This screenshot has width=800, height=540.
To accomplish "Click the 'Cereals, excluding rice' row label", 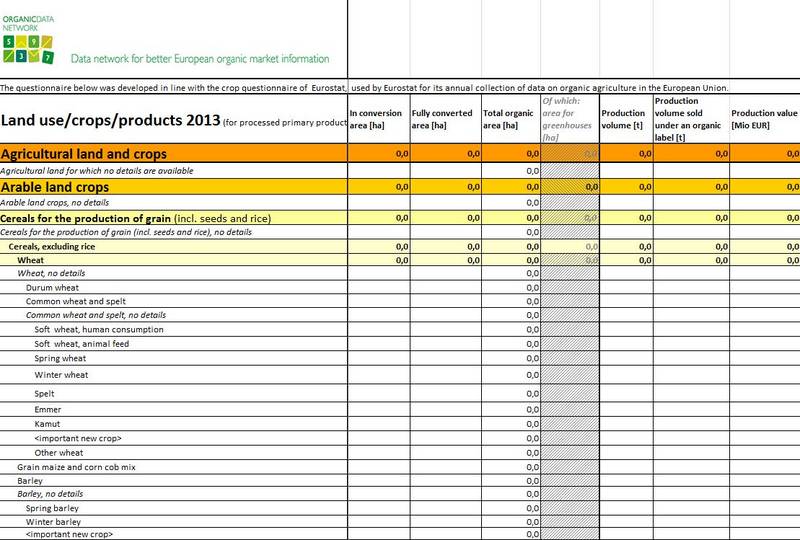I will pos(52,247).
